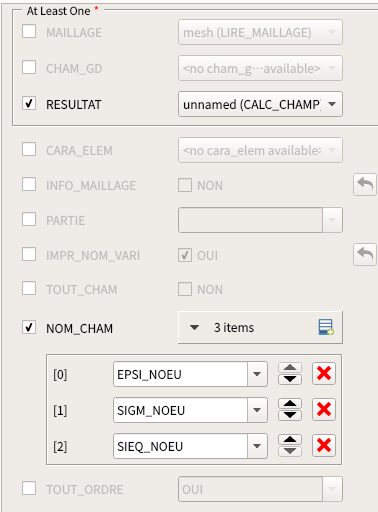The height and width of the screenshot is (512, 378).
Task: Open the EPSI_NOEU field dropdown
Action: (257, 374)
